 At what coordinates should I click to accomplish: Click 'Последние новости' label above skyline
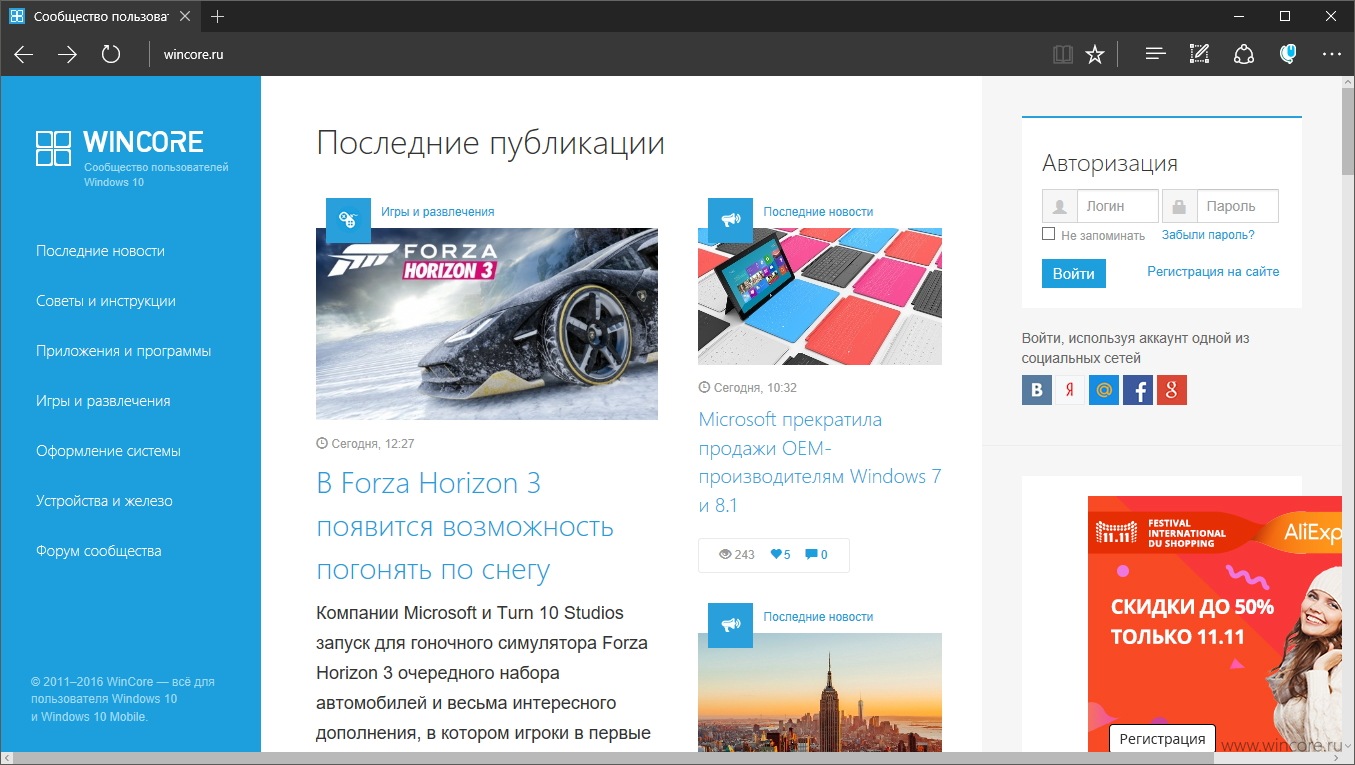tap(818, 616)
